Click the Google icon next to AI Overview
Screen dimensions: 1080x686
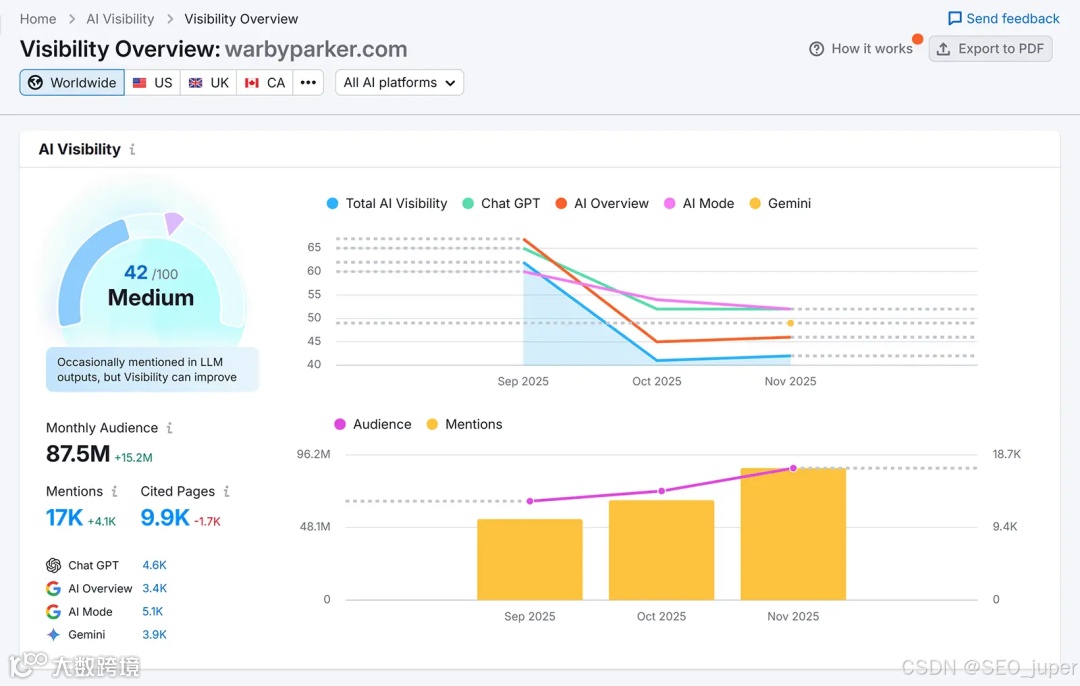(54, 588)
